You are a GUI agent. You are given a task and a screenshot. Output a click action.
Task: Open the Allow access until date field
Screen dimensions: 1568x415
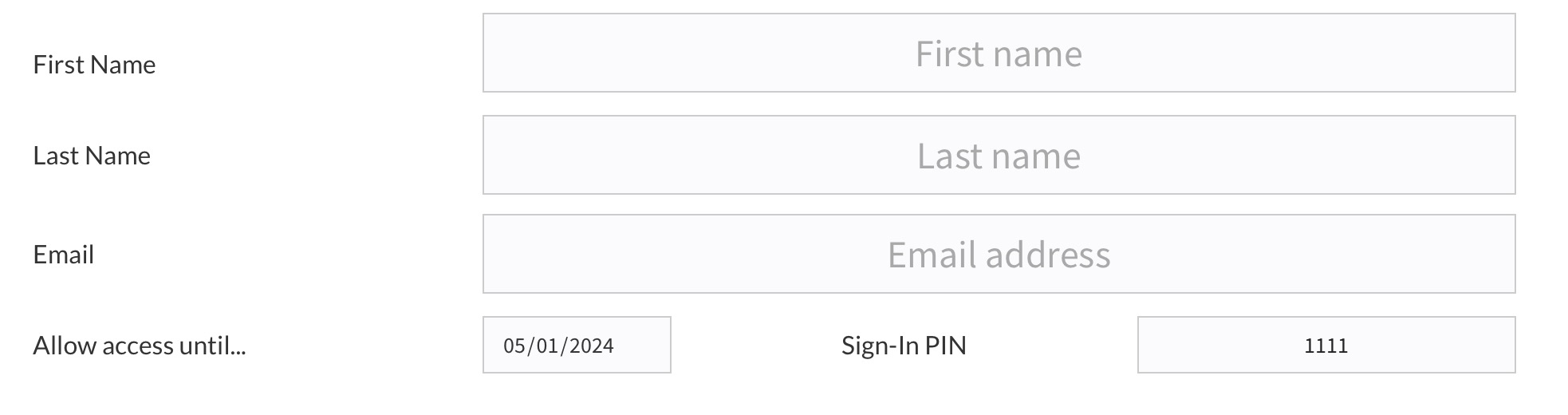(x=576, y=345)
